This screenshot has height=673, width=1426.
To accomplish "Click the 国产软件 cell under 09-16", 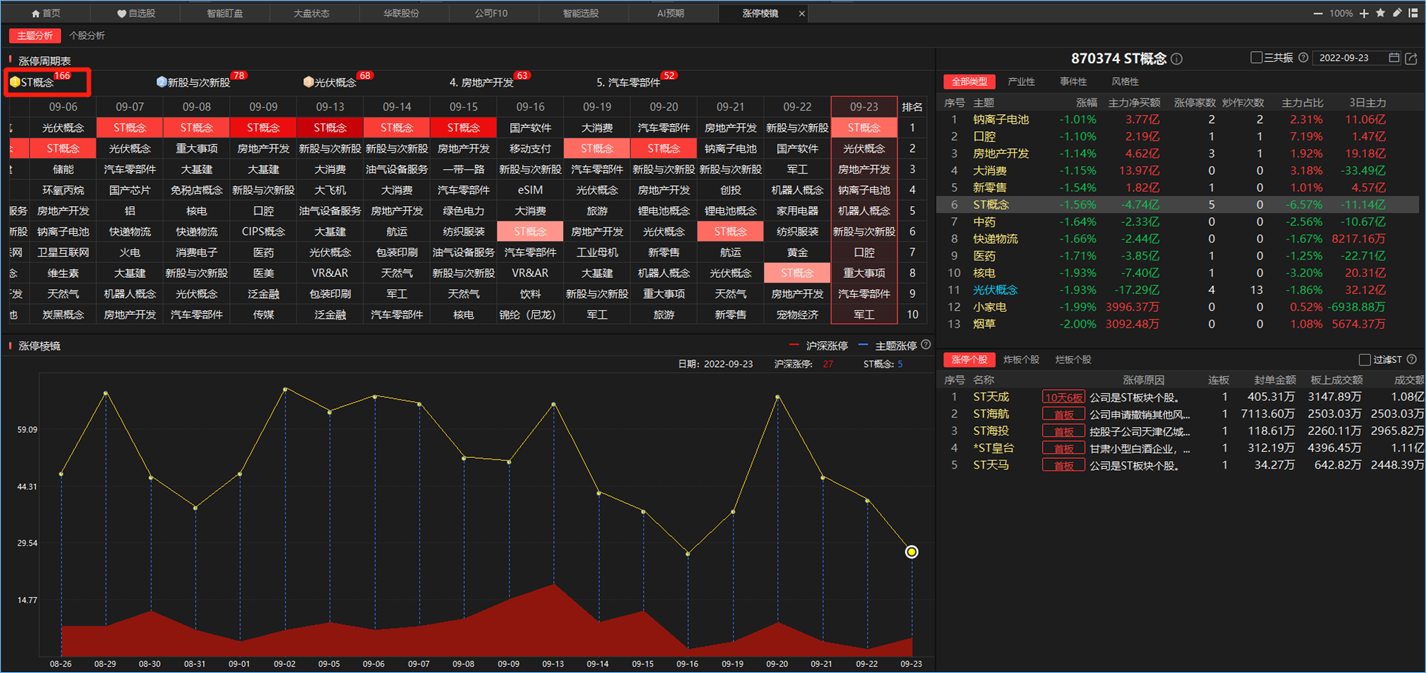I will click(530, 128).
